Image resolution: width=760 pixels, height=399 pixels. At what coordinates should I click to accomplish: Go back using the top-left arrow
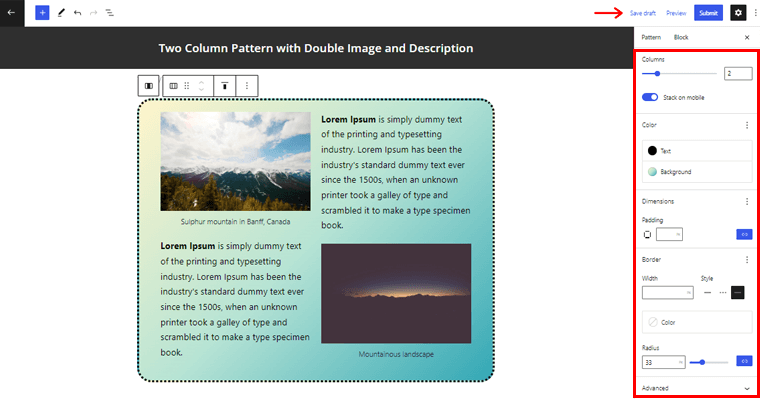(x=12, y=13)
